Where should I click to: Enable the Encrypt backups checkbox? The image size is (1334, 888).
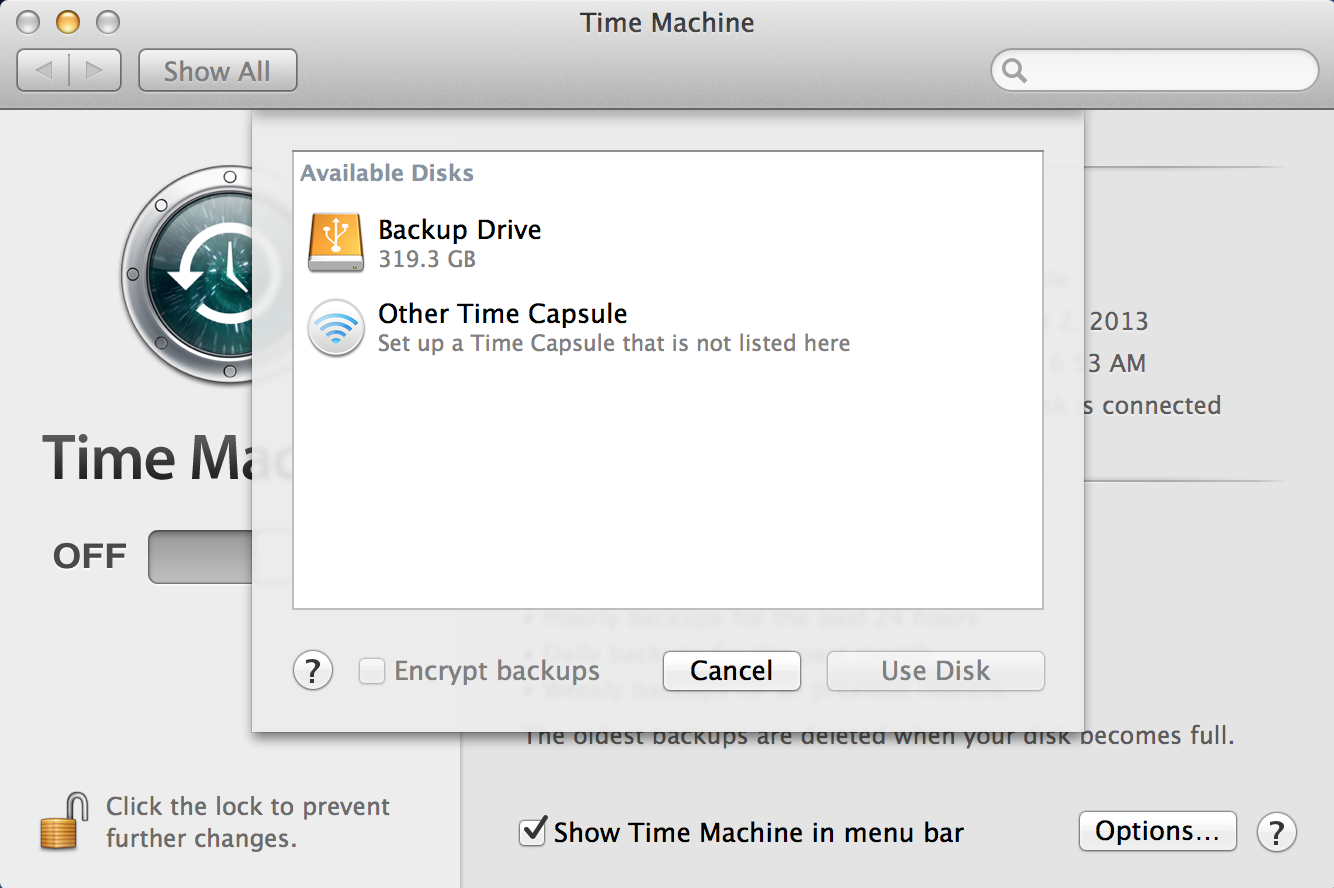tap(372, 671)
